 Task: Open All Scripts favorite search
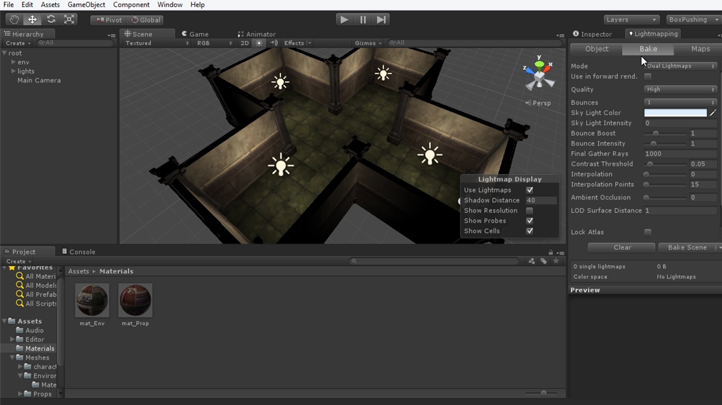tap(36, 304)
